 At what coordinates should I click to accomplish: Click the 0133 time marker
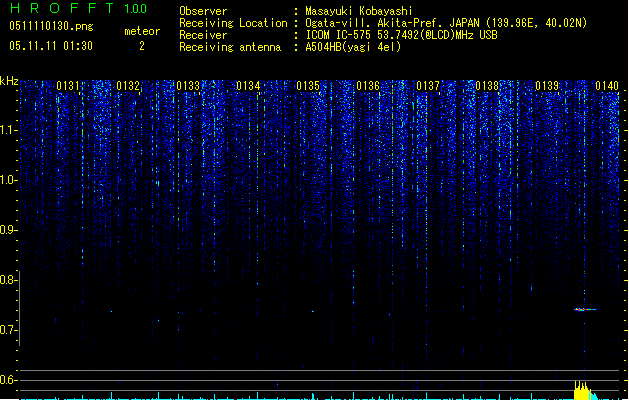188,86
